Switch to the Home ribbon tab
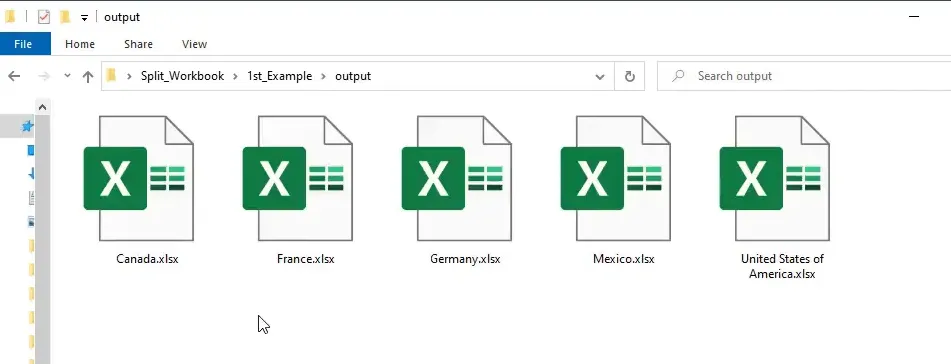The image size is (951, 364). click(80, 44)
